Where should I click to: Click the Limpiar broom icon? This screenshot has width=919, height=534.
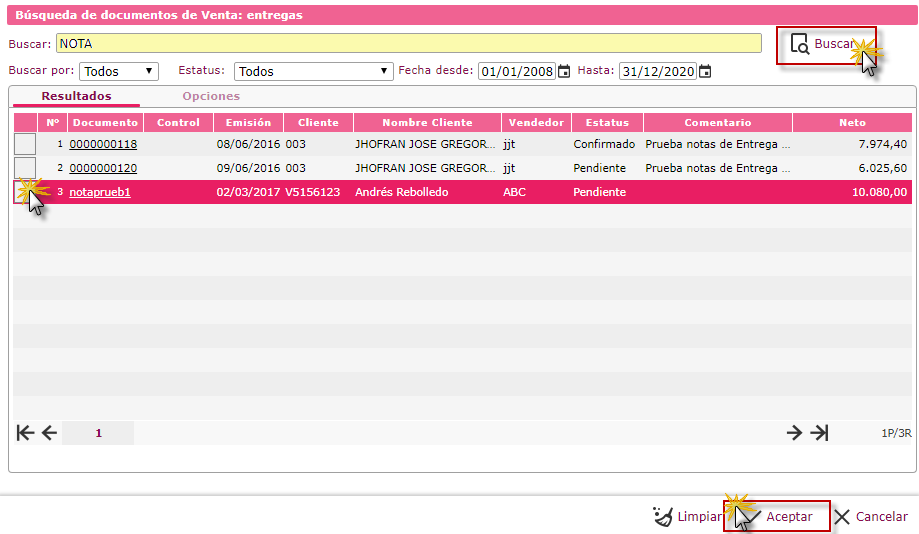point(662,517)
